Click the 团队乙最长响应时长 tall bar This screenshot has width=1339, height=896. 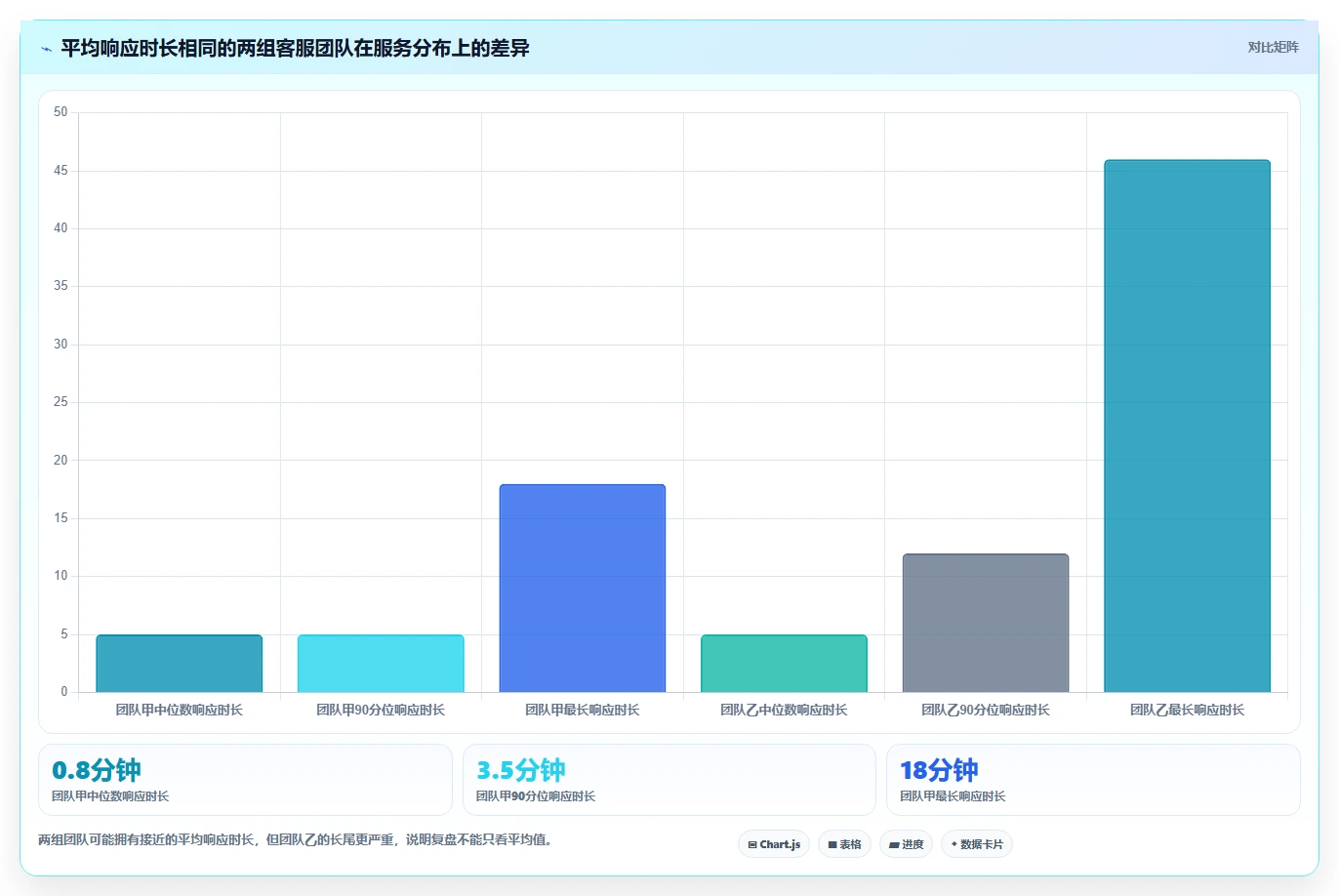click(1187, 426)
